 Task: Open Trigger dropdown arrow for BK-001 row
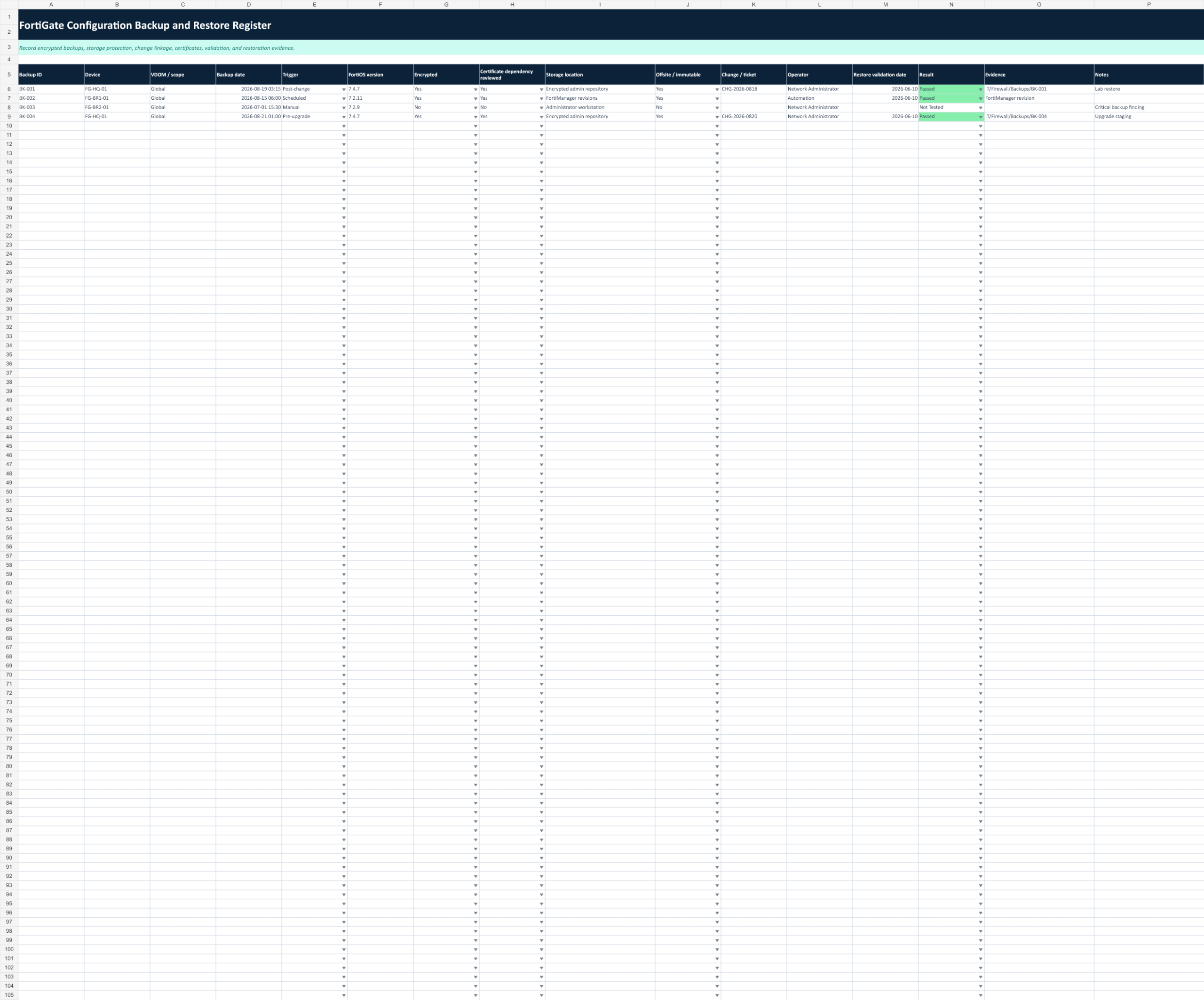pyautogui.click(x=343, y=89)
